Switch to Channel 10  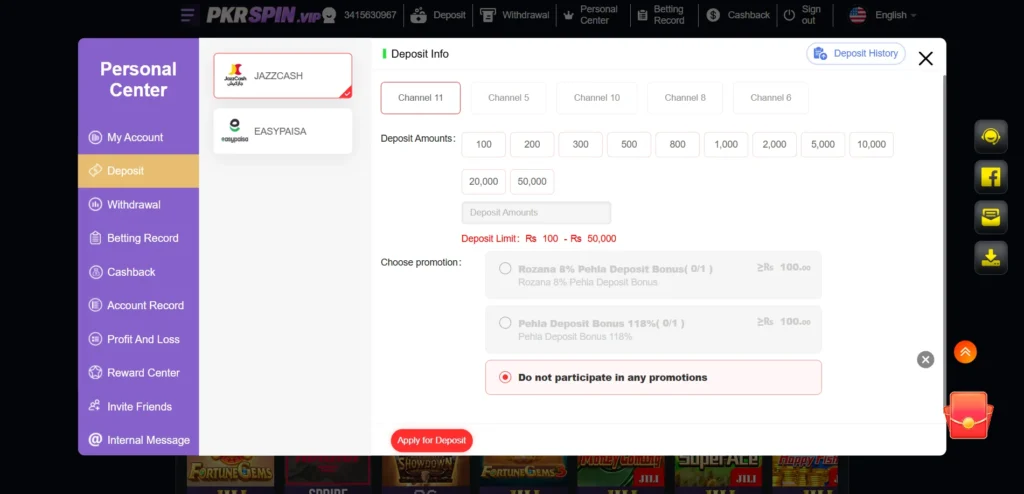click(x=597, y=98)
